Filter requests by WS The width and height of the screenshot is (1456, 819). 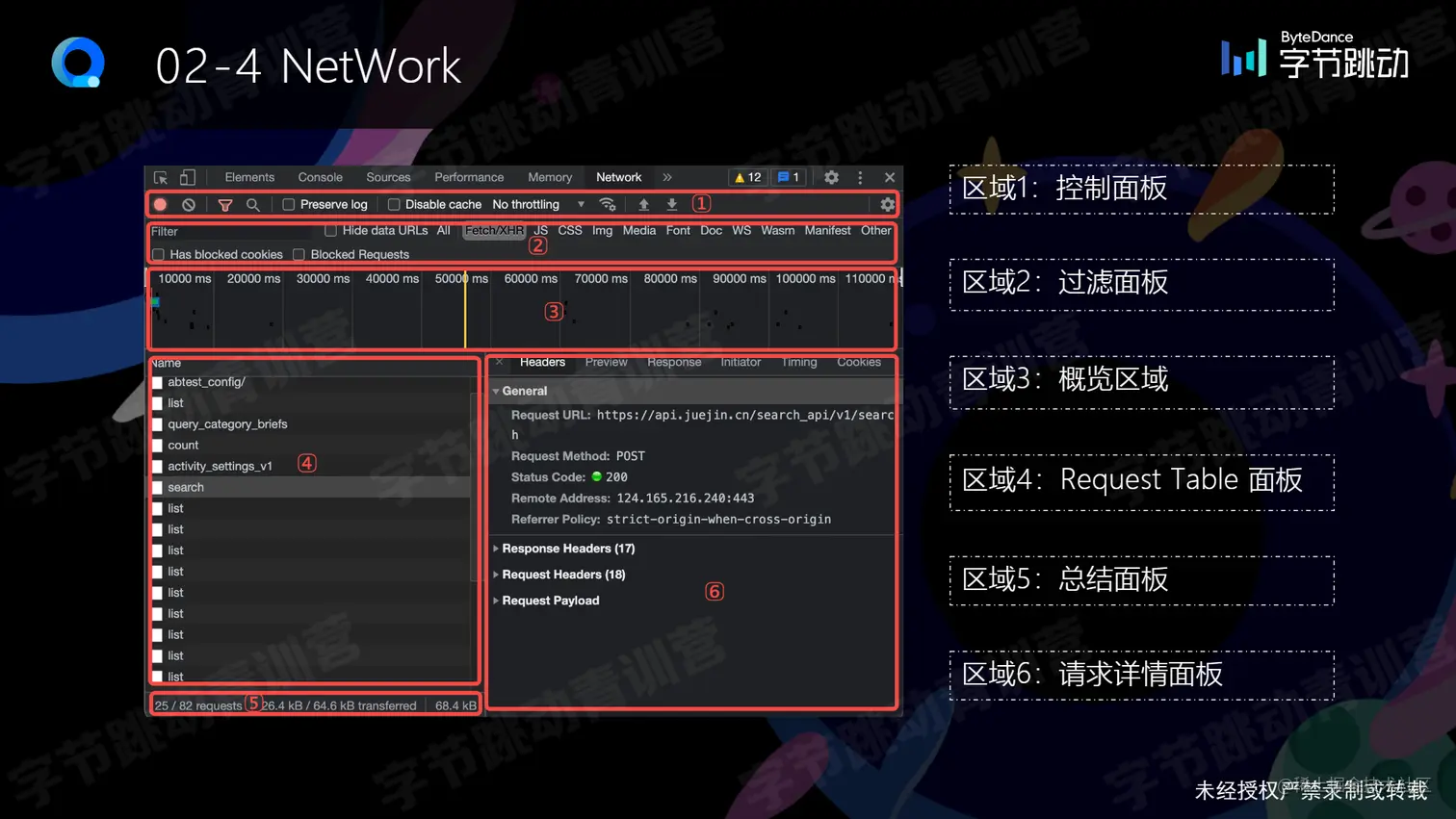tap(741, 230)
